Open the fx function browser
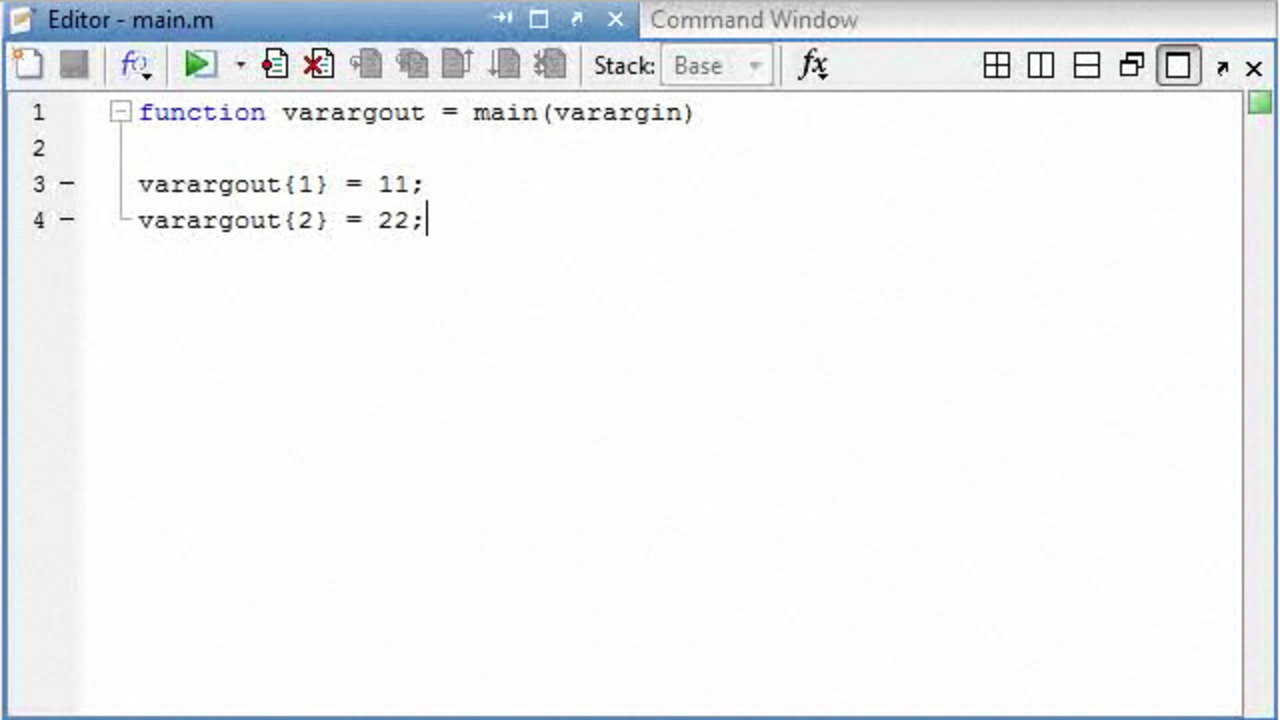Screen dimensions: 1280x720 pos(813,66)
